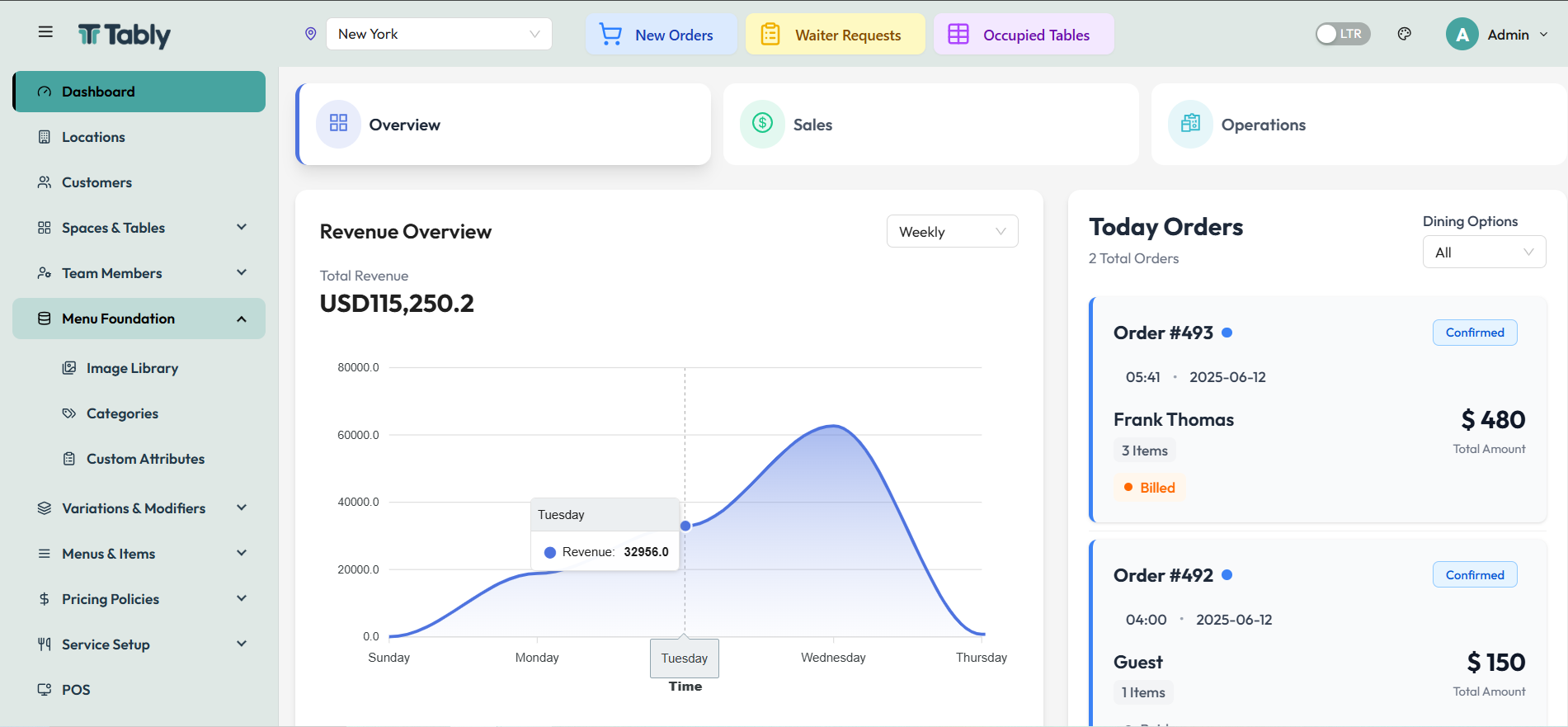Open Custom Attributes submenu item
The height and width of the screenshot is (727, 1568).
pyautogui.click(x=139, y=459)
